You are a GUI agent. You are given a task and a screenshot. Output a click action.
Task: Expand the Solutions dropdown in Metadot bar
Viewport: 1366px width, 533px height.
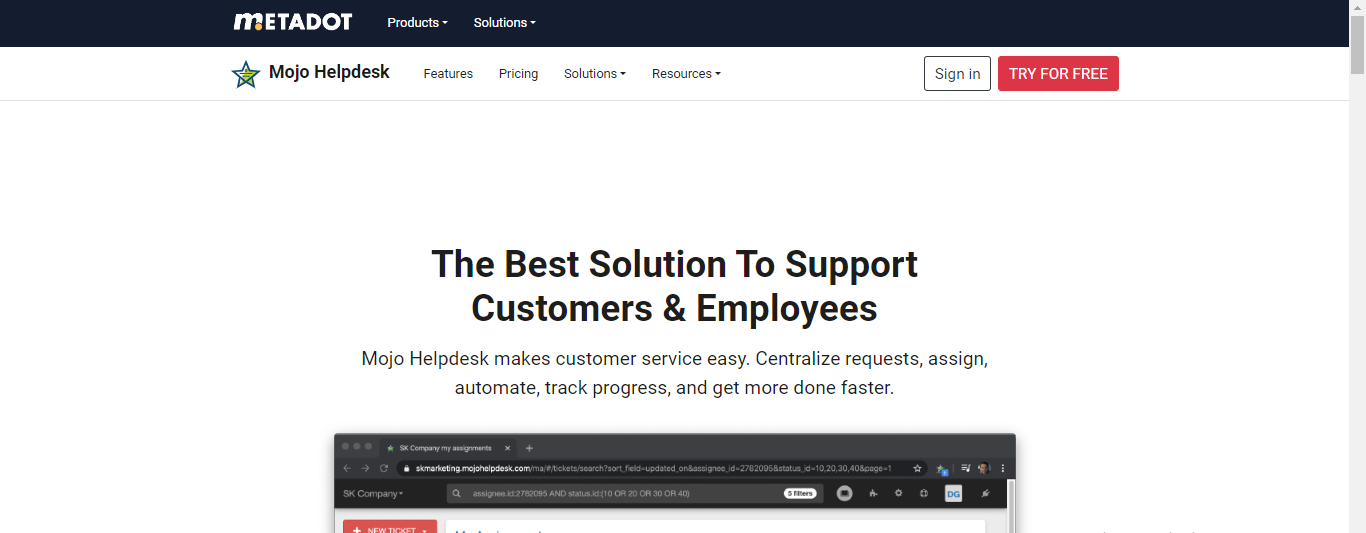(x=504, y=22)
